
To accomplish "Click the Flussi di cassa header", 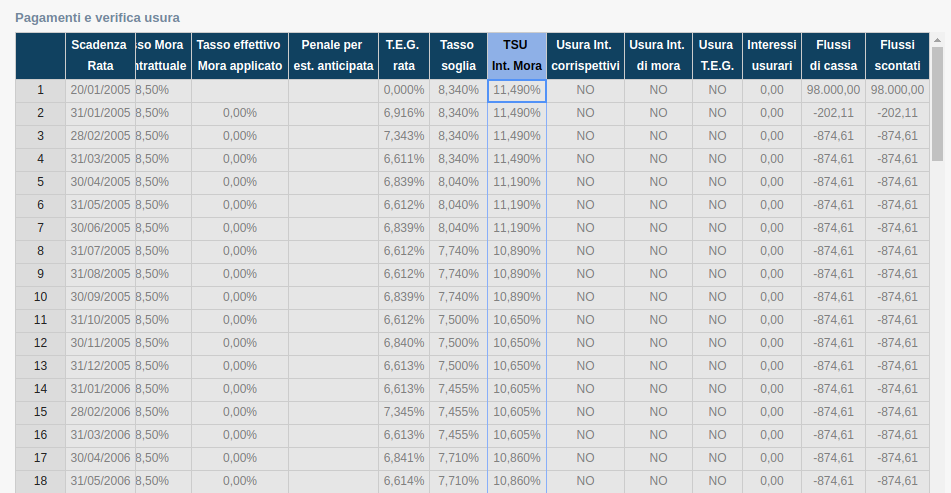I will click(x=833, y=56).
